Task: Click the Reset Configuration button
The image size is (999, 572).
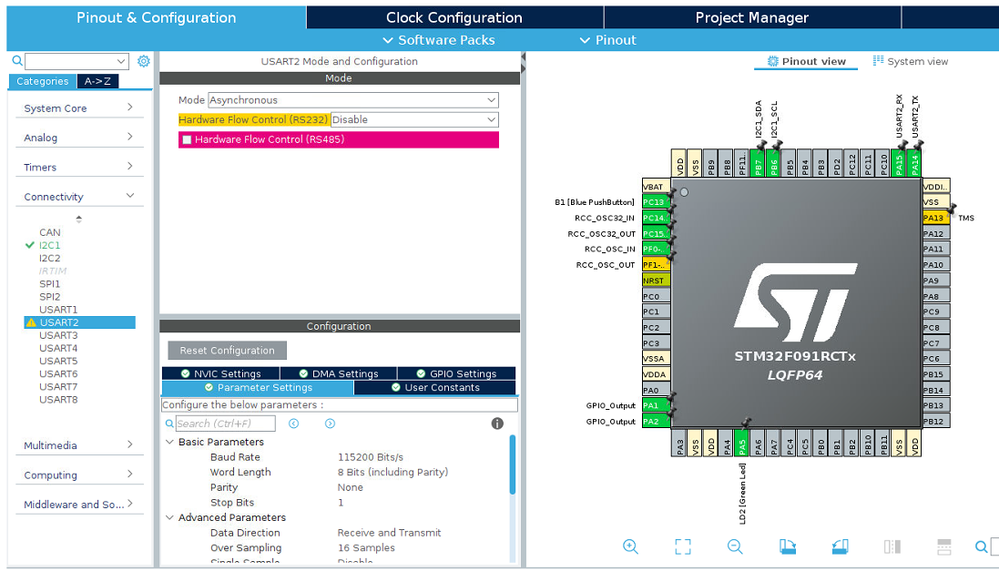Action: coord(227,350)
